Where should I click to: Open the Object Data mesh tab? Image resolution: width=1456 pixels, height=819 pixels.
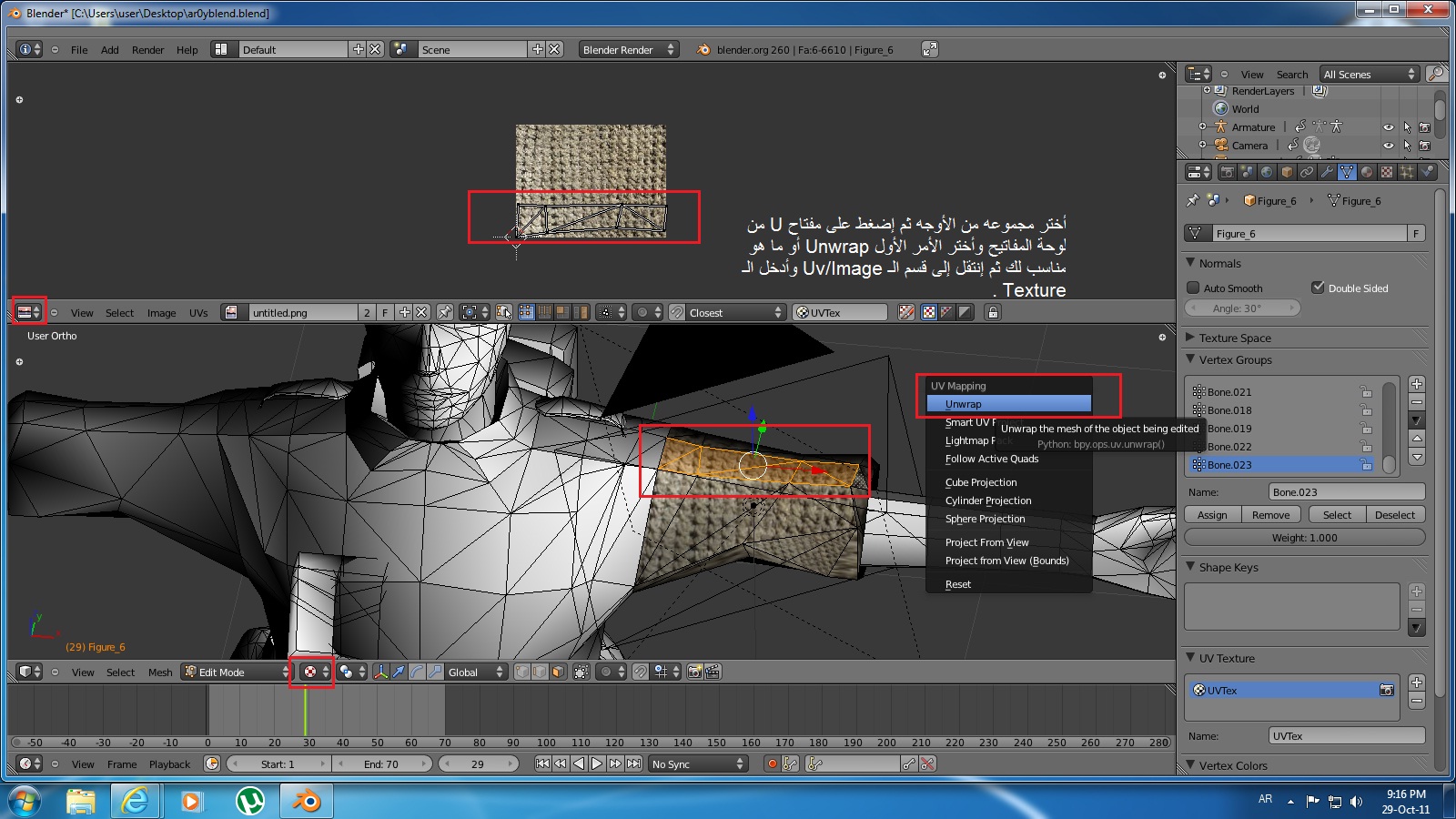pyautogui.click(x=1347, y=172)
